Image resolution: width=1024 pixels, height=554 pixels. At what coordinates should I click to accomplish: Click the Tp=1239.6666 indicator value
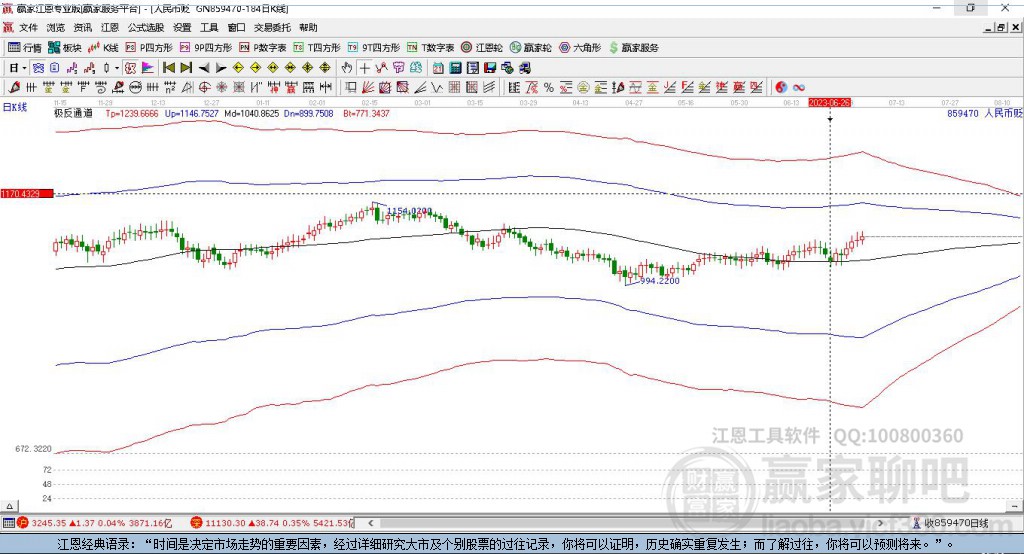coord(132,113)
